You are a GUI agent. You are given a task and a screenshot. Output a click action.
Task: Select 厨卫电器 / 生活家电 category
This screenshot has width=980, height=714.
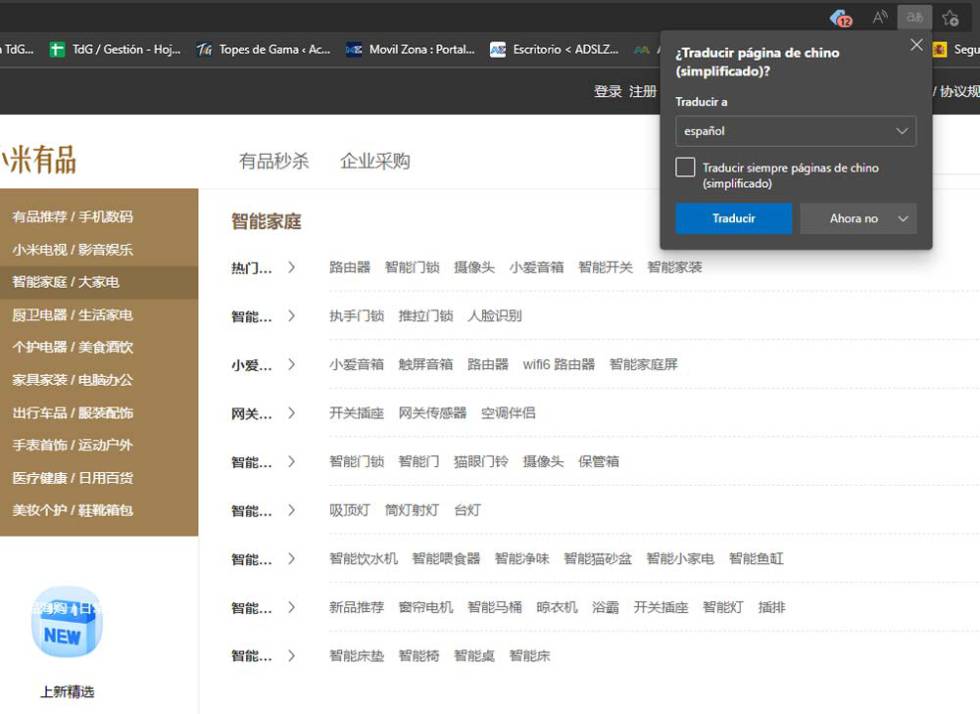pyautogui.click(x=72, y=314)
